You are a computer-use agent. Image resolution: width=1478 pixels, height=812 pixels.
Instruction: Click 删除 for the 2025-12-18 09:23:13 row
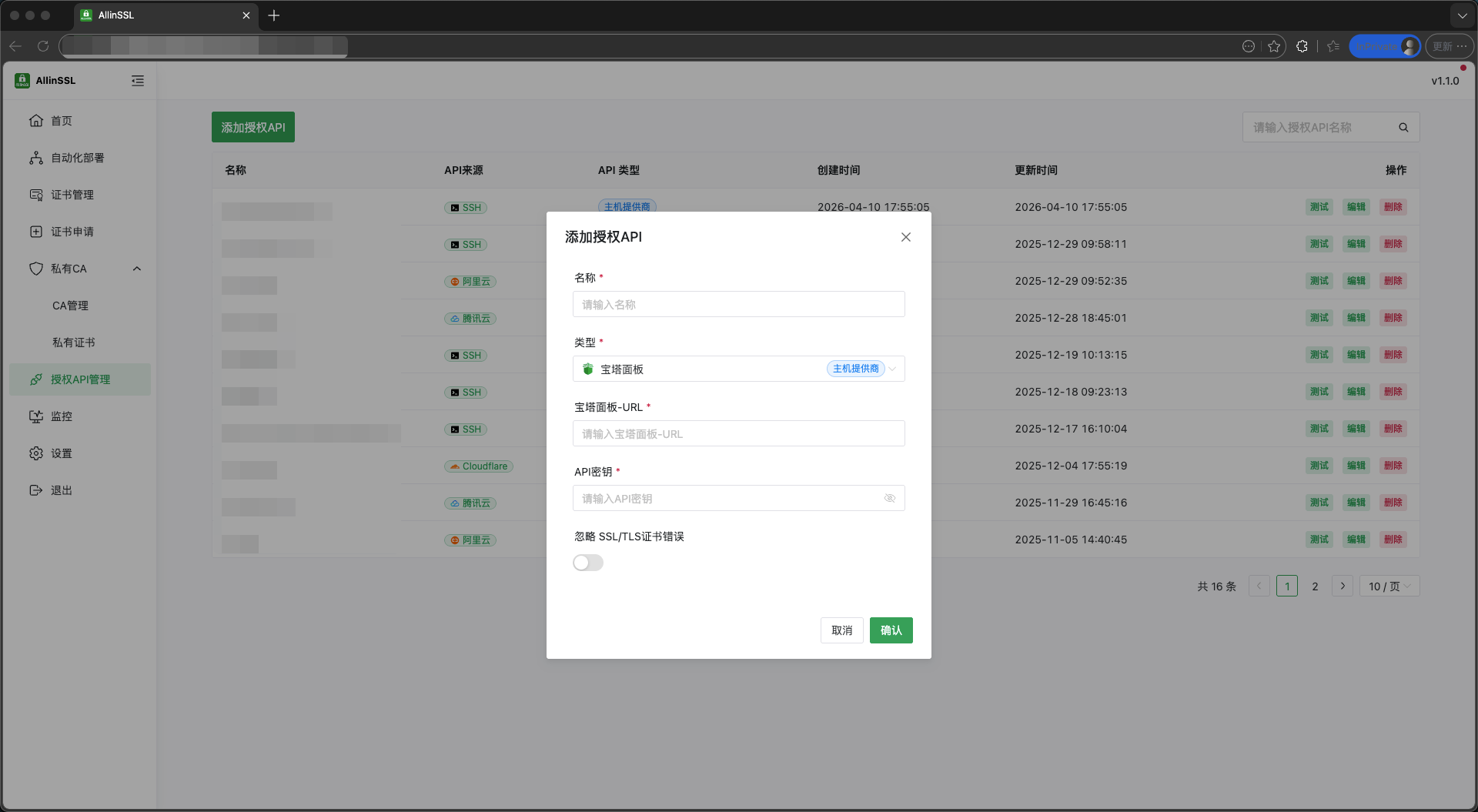click(x=1393, y=392)
